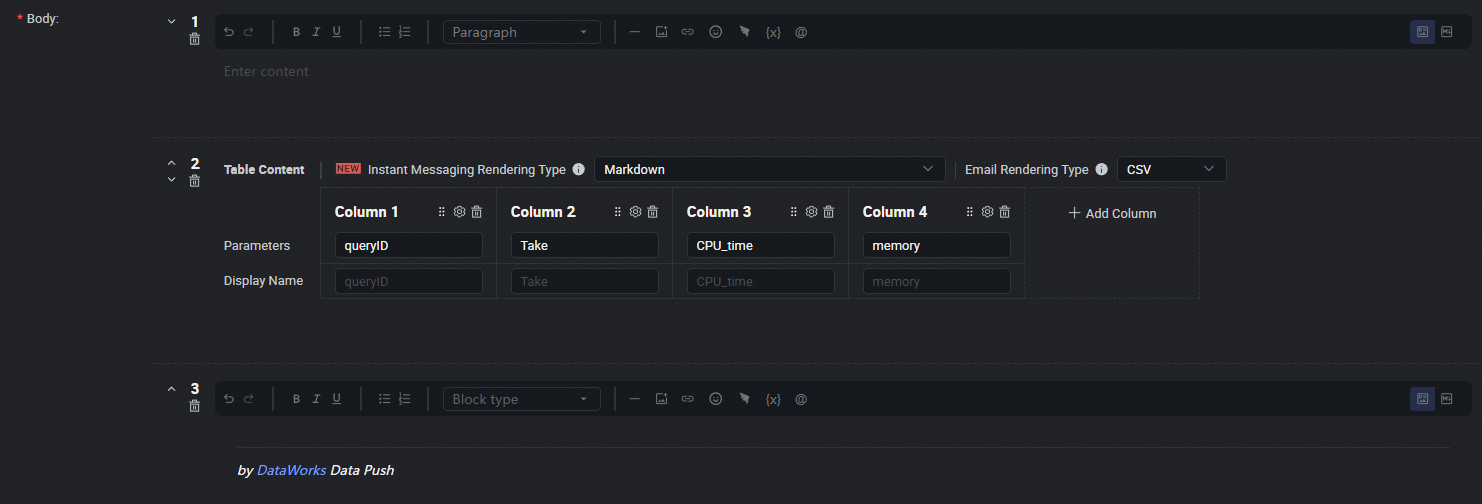
Task: Delete Column 4 using its trash icon
Action: click(x=1005, y=212)
